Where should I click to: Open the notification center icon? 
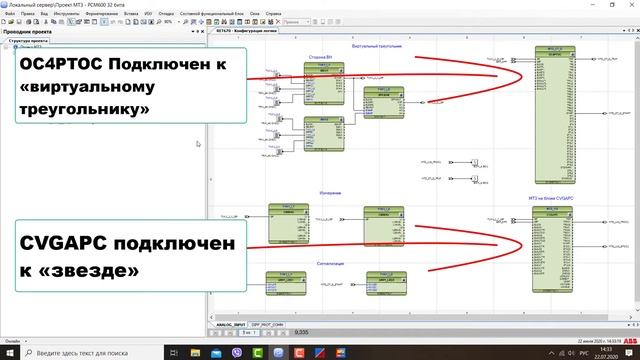point(629,353)
